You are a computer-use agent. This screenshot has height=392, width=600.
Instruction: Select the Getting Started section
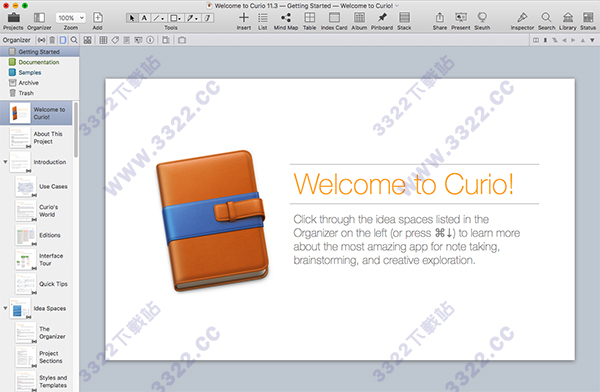[x=39, y=52]
